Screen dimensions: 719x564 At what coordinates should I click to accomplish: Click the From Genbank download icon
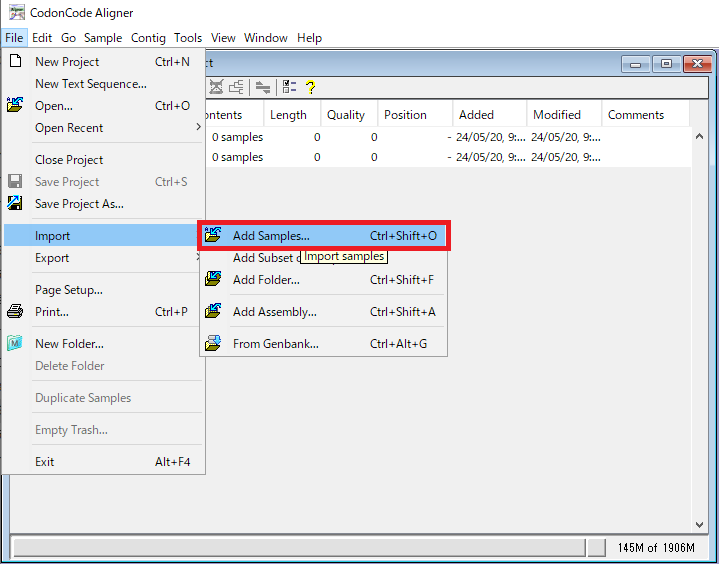coord(213,344)
